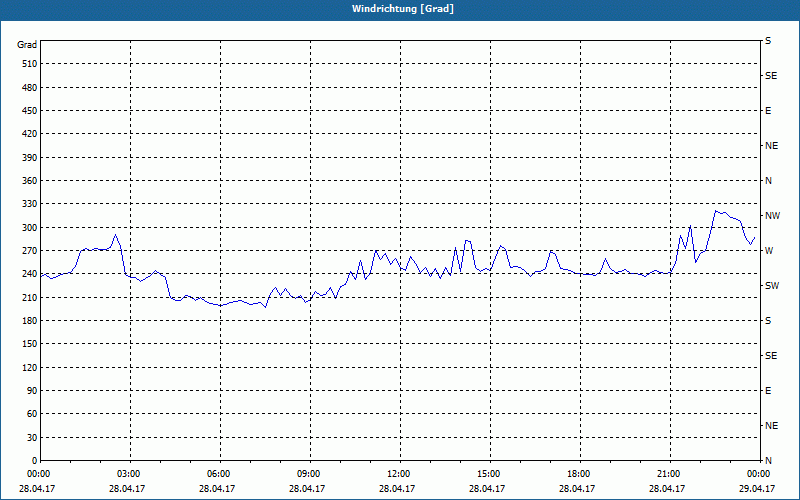
Task: Click the 60 degree axis label
Action: [x=32, y=414]
